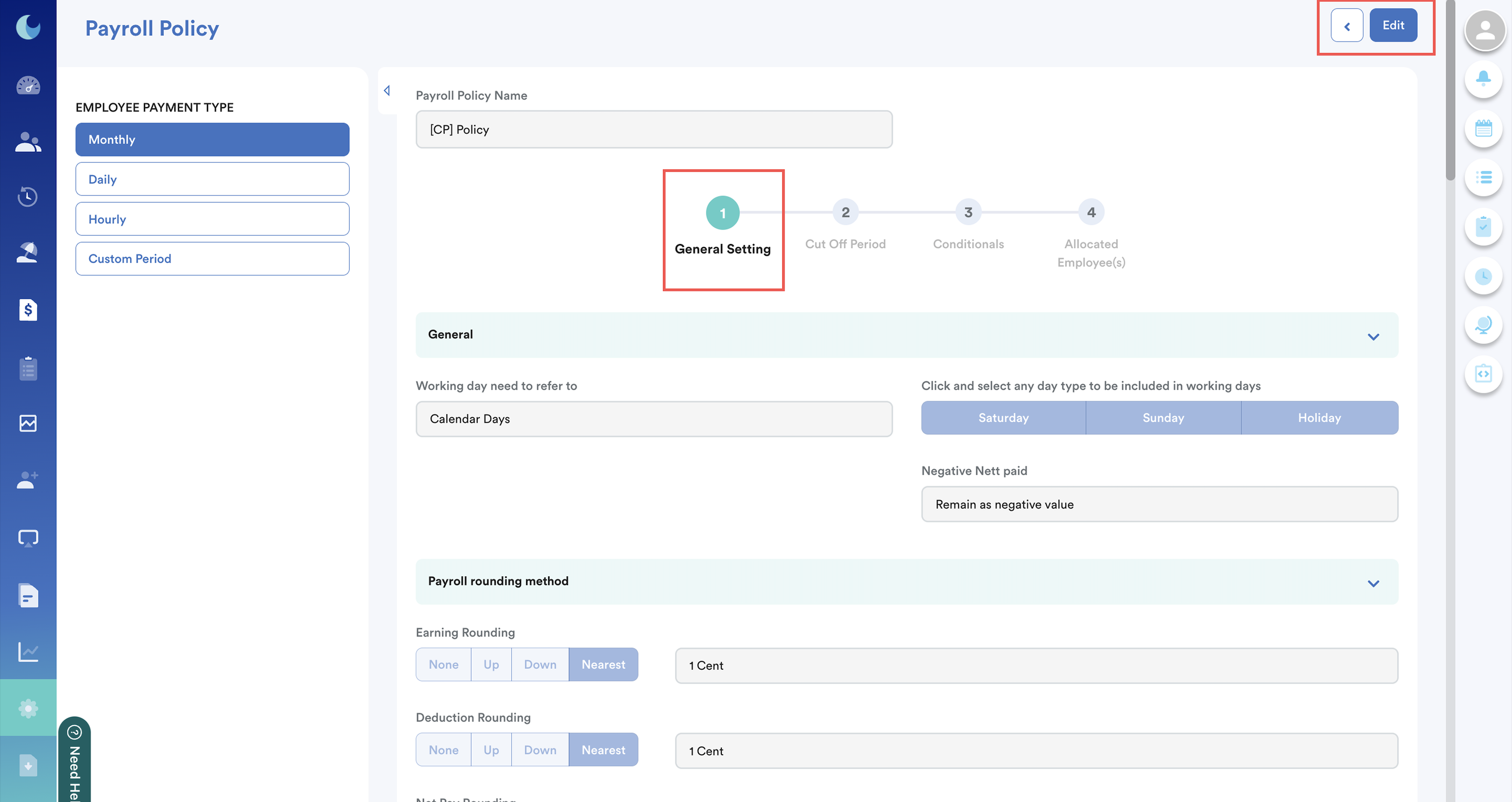Click the payroll dollar document icon
1512x802 pixels.
28,309
